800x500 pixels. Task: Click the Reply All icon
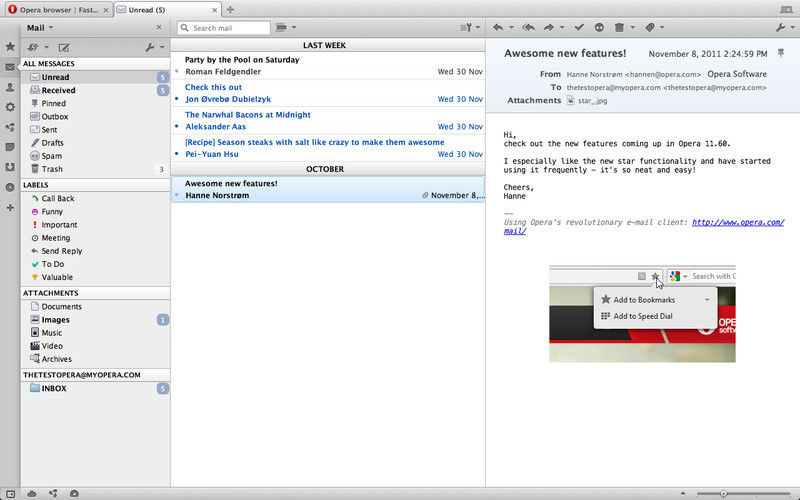[x=529, y=28]
